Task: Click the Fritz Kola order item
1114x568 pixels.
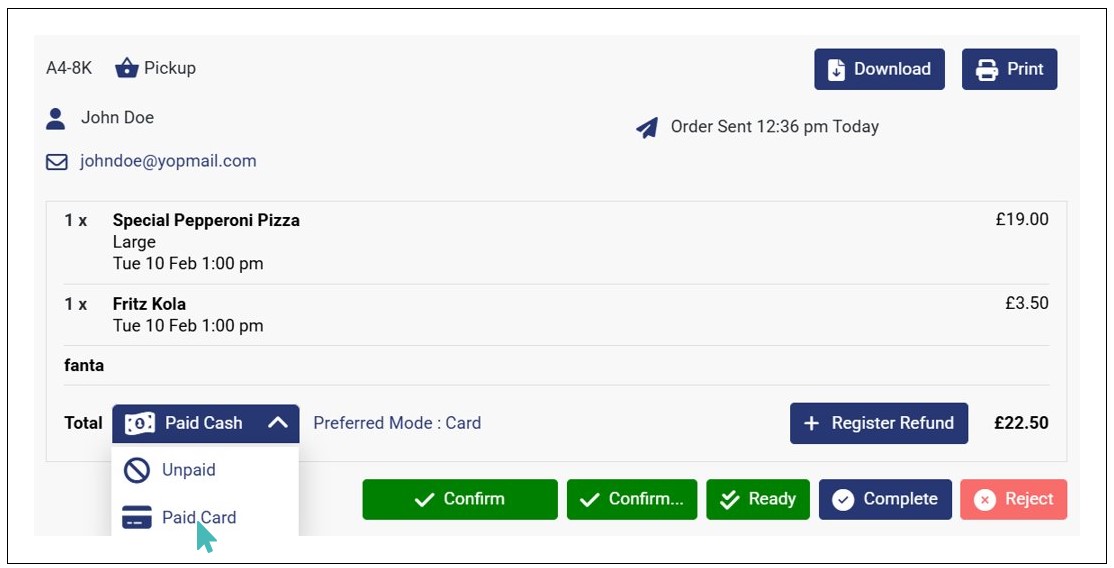Action: pyautogui.click(x=149, y=304)
